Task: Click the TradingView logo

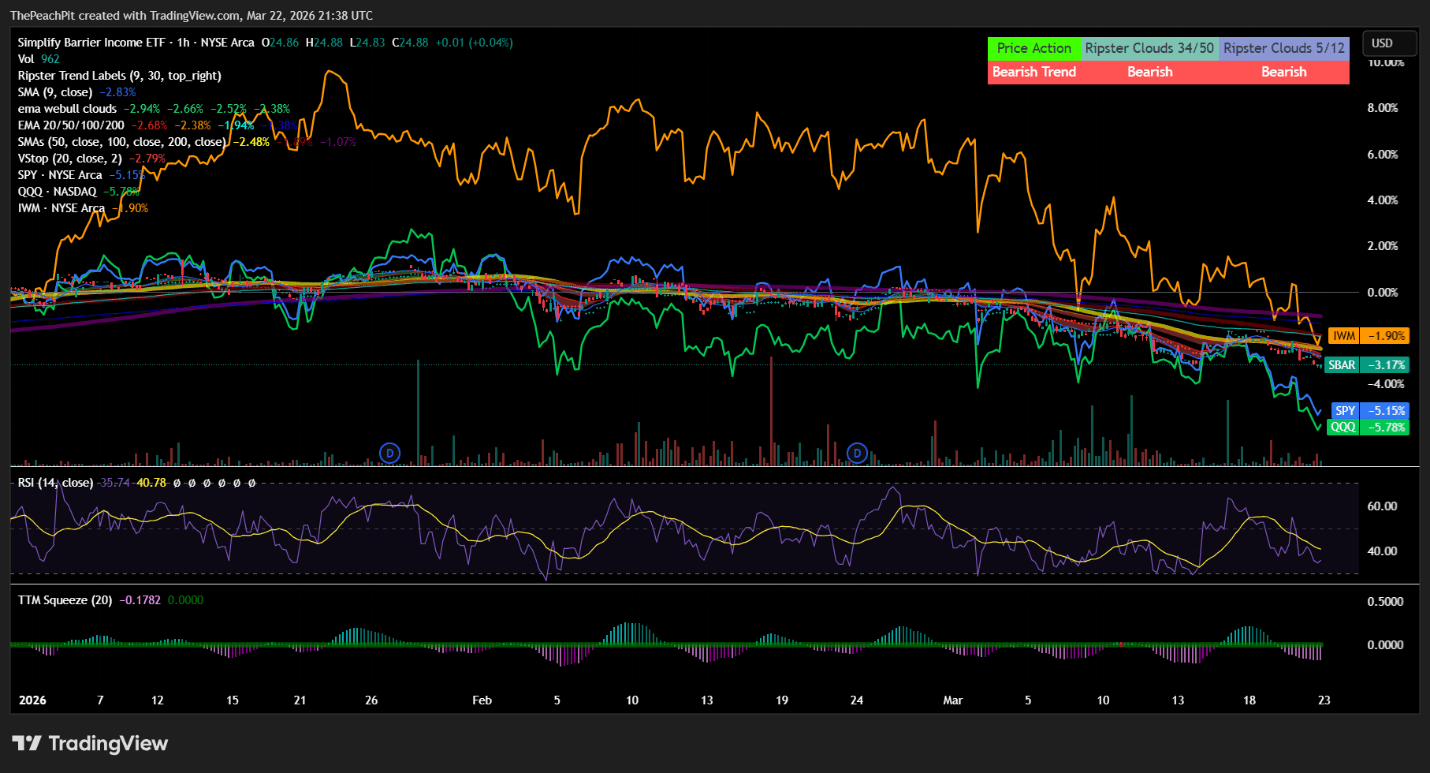Action: (90, 743)
